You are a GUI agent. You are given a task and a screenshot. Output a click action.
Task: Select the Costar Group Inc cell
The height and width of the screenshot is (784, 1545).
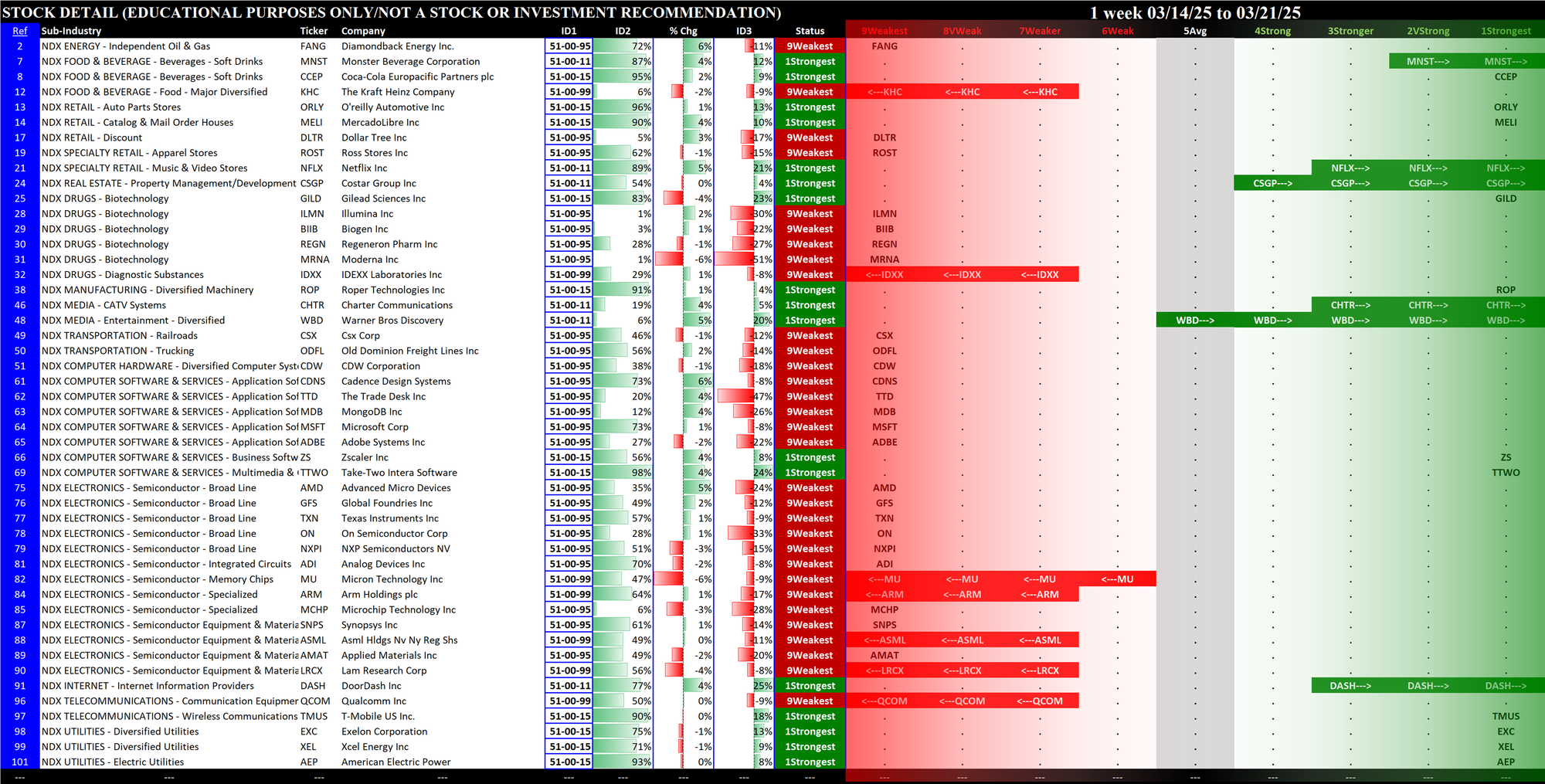point(379,184)
